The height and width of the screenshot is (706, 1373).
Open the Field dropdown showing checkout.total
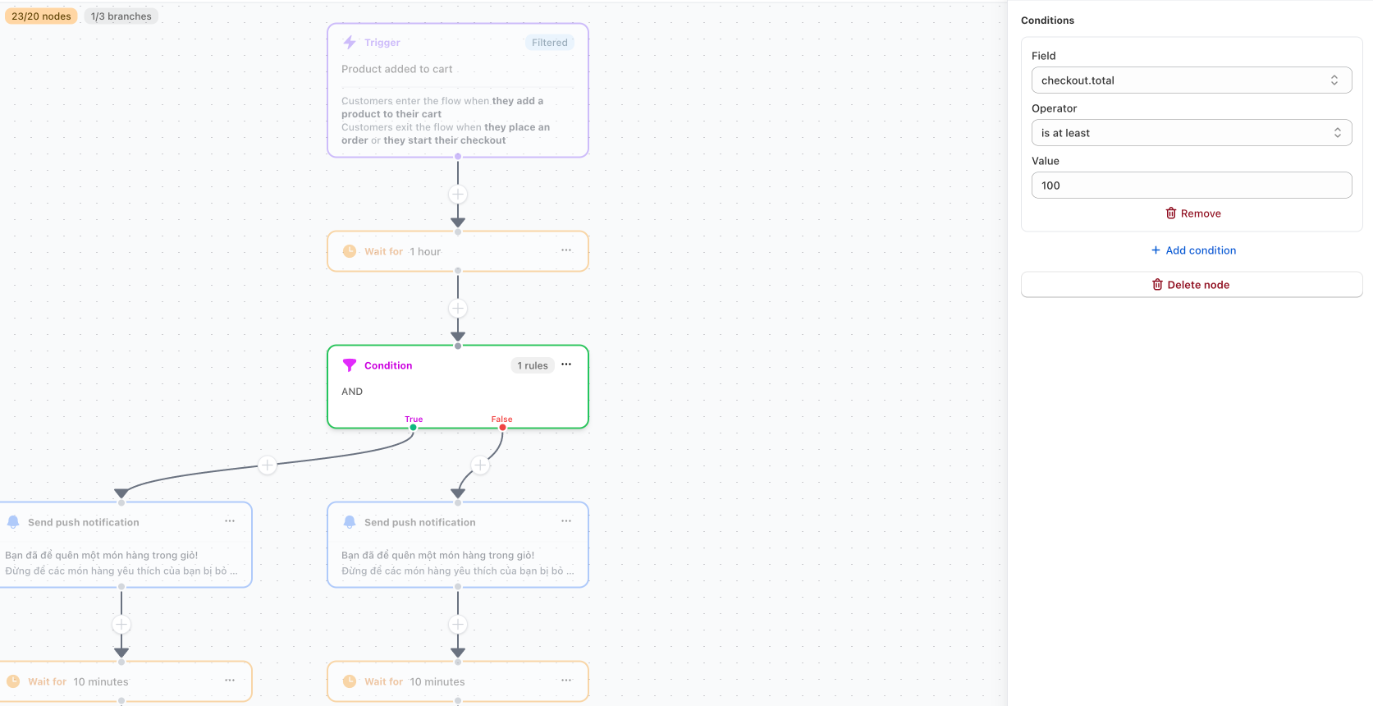point(1191,80)
